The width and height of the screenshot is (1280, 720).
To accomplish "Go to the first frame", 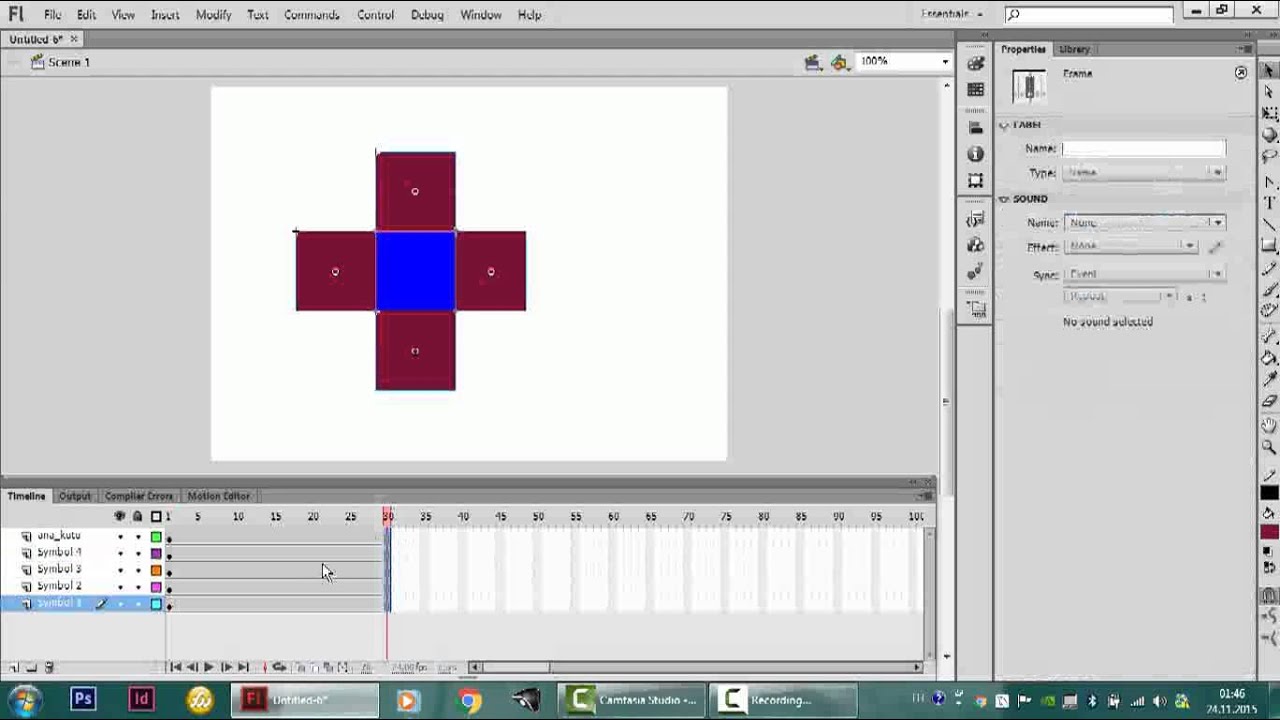I will [175, 667].
